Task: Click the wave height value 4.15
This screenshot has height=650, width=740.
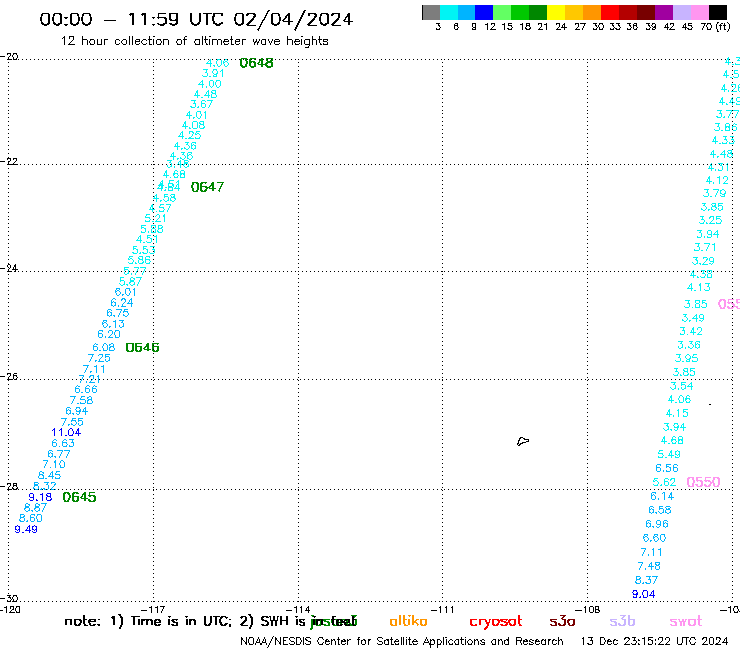Action: [x=677, y=413]
